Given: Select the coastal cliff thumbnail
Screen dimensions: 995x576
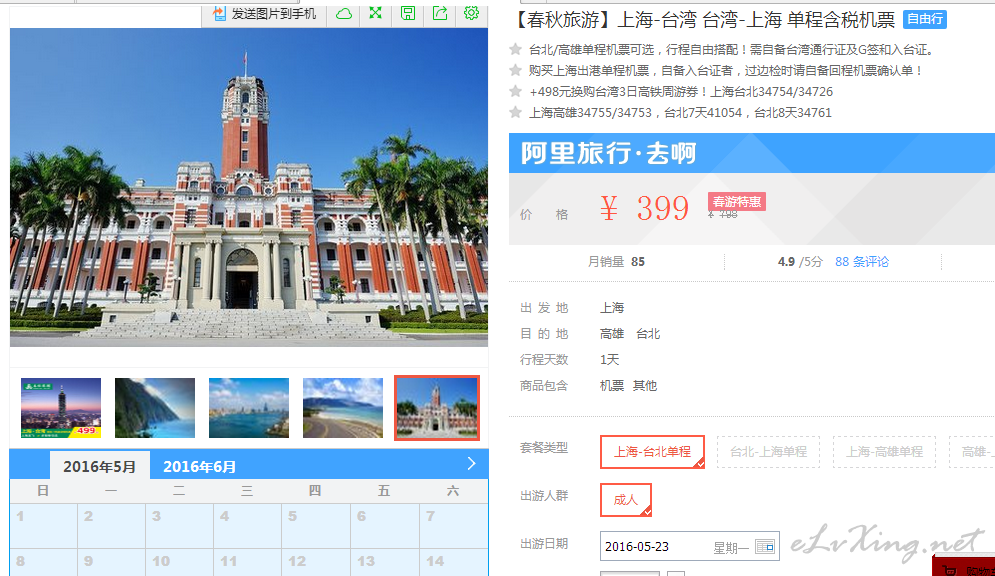Looking at the screenshot, I should [x=155, y=408].
